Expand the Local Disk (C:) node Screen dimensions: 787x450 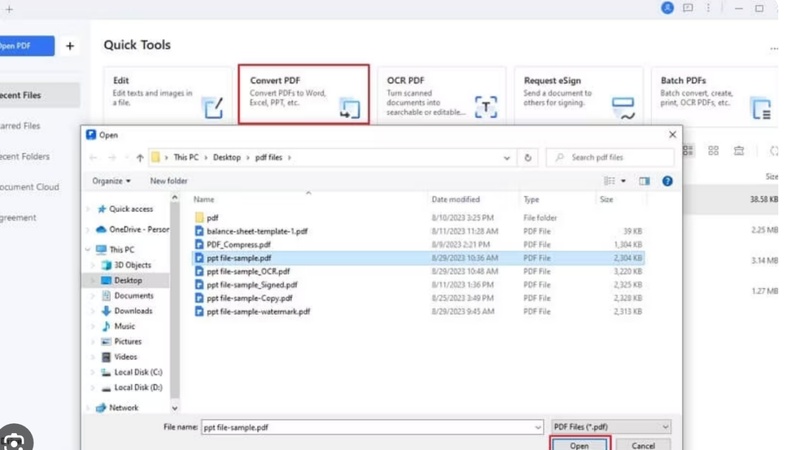[93, 372]
